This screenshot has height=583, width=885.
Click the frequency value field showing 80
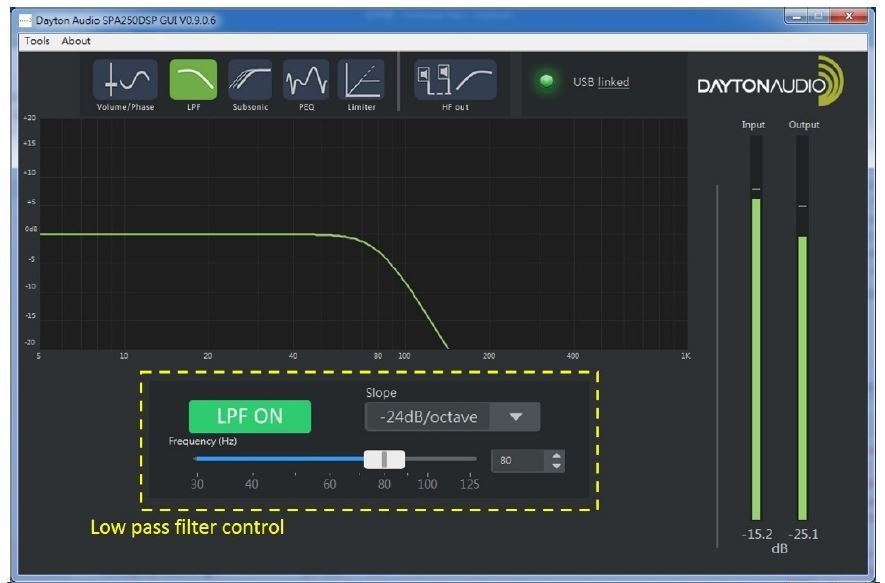pyautogui.click(x=515, y=460)
